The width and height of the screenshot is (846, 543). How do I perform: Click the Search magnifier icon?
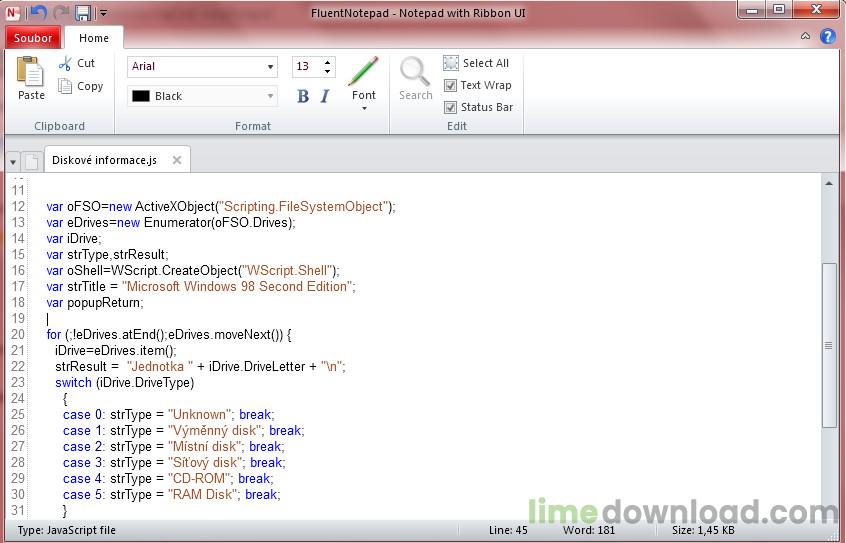[x=415, y=71]
